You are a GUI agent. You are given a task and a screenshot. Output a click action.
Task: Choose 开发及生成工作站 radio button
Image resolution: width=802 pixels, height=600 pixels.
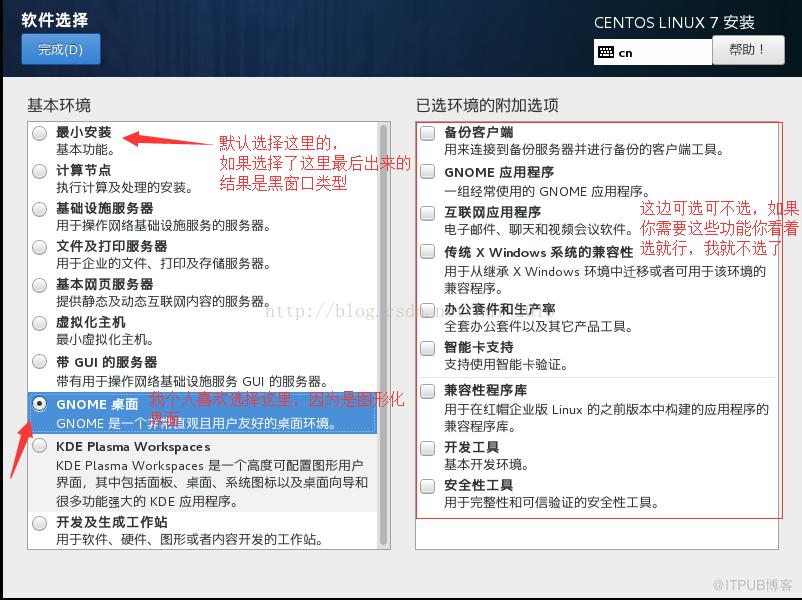pyautogui.click(x=39, y=523)
